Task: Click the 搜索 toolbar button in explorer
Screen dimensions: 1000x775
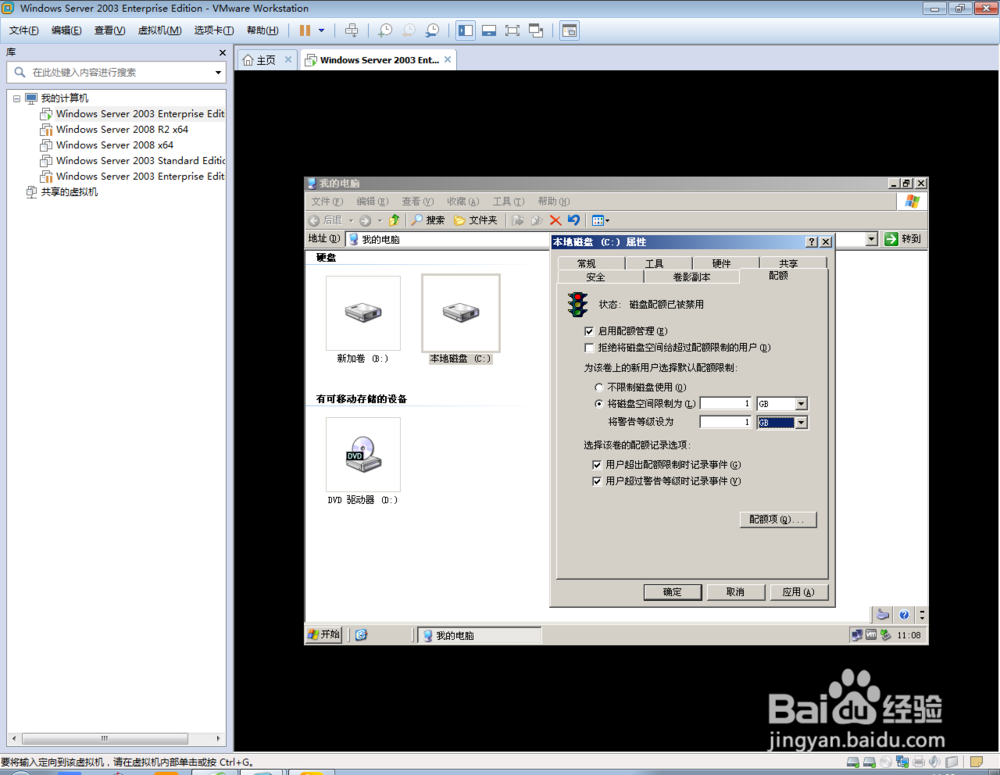Action: point(428,220)
